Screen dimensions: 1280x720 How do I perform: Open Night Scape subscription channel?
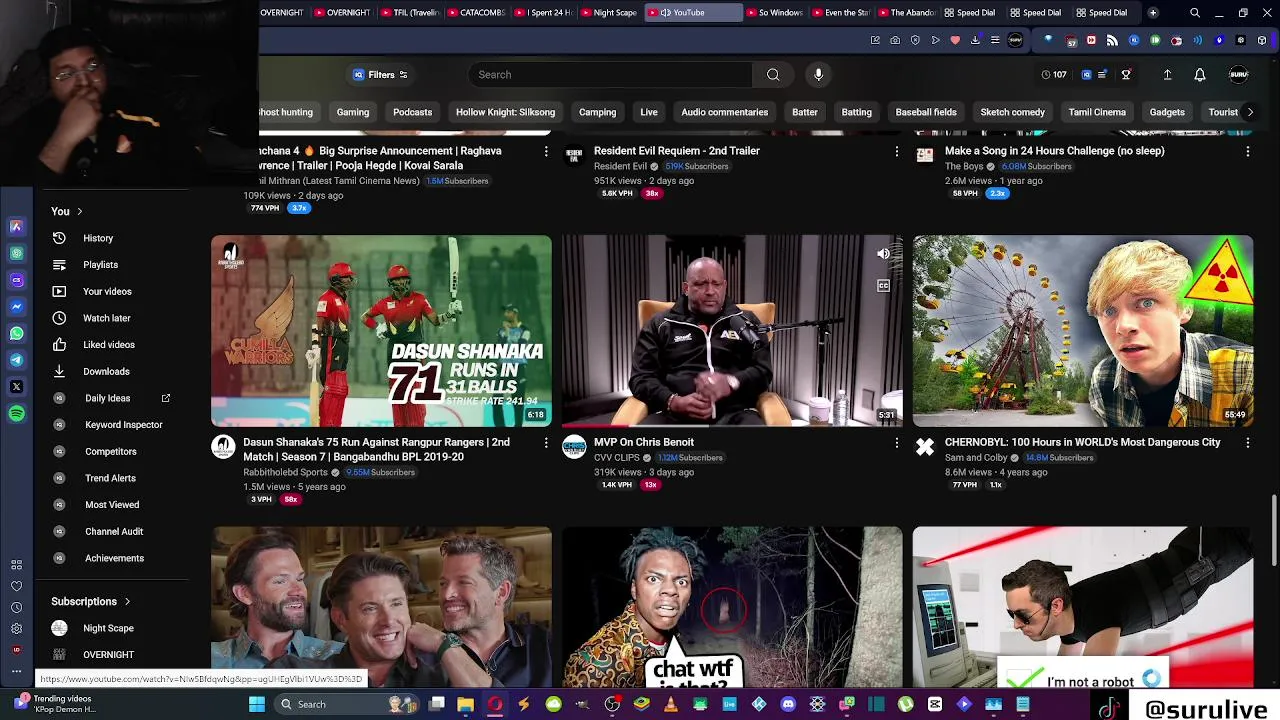108,628
